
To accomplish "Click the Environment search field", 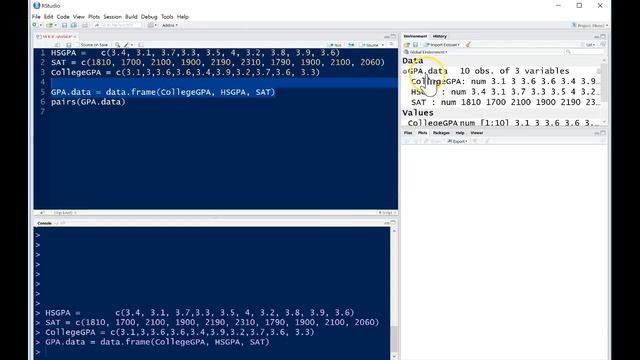I will pyautogui.click(x=584, y=52).
